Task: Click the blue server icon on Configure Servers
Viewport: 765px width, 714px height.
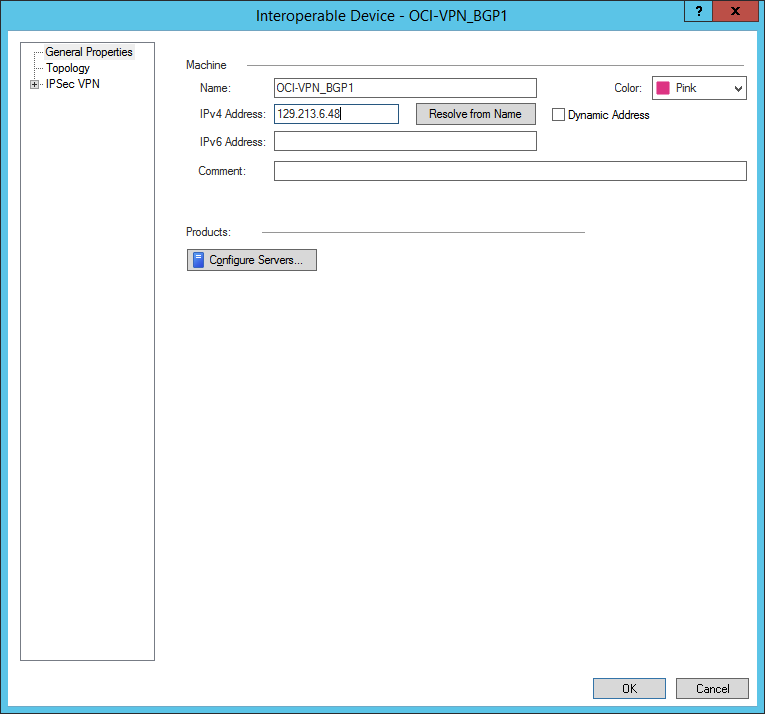Action: click(x=199, y=260)
